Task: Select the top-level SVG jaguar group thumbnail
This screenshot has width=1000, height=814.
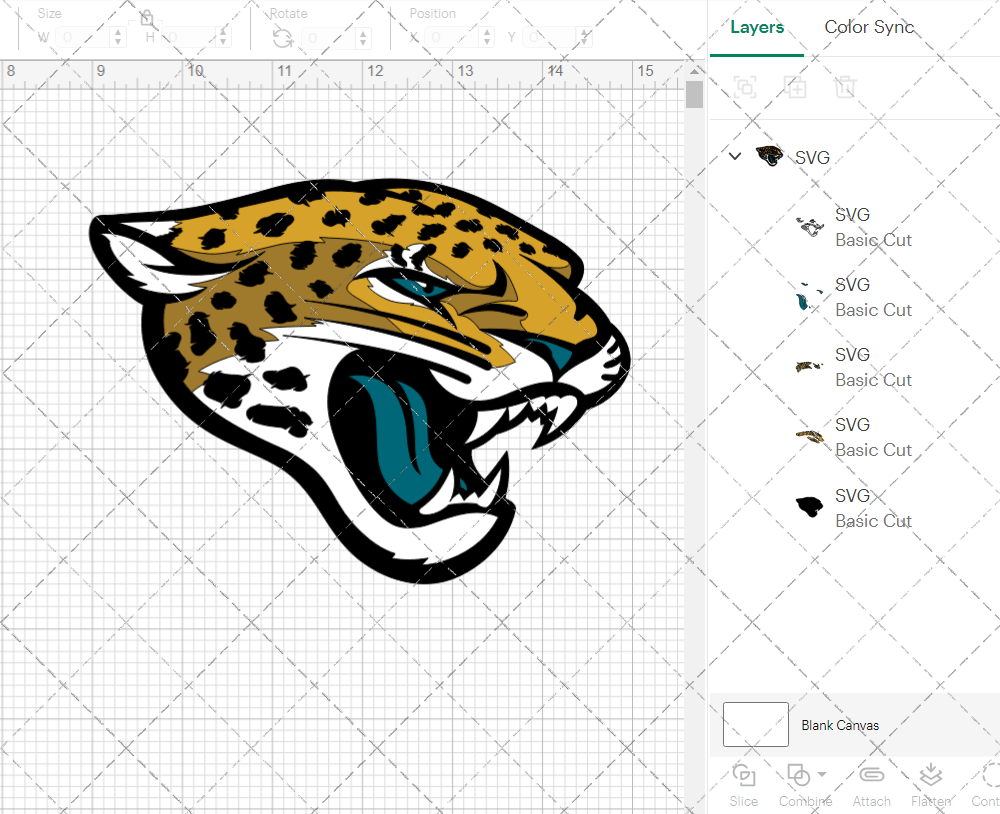Action: pyautogui.click(x=769, y=156)
